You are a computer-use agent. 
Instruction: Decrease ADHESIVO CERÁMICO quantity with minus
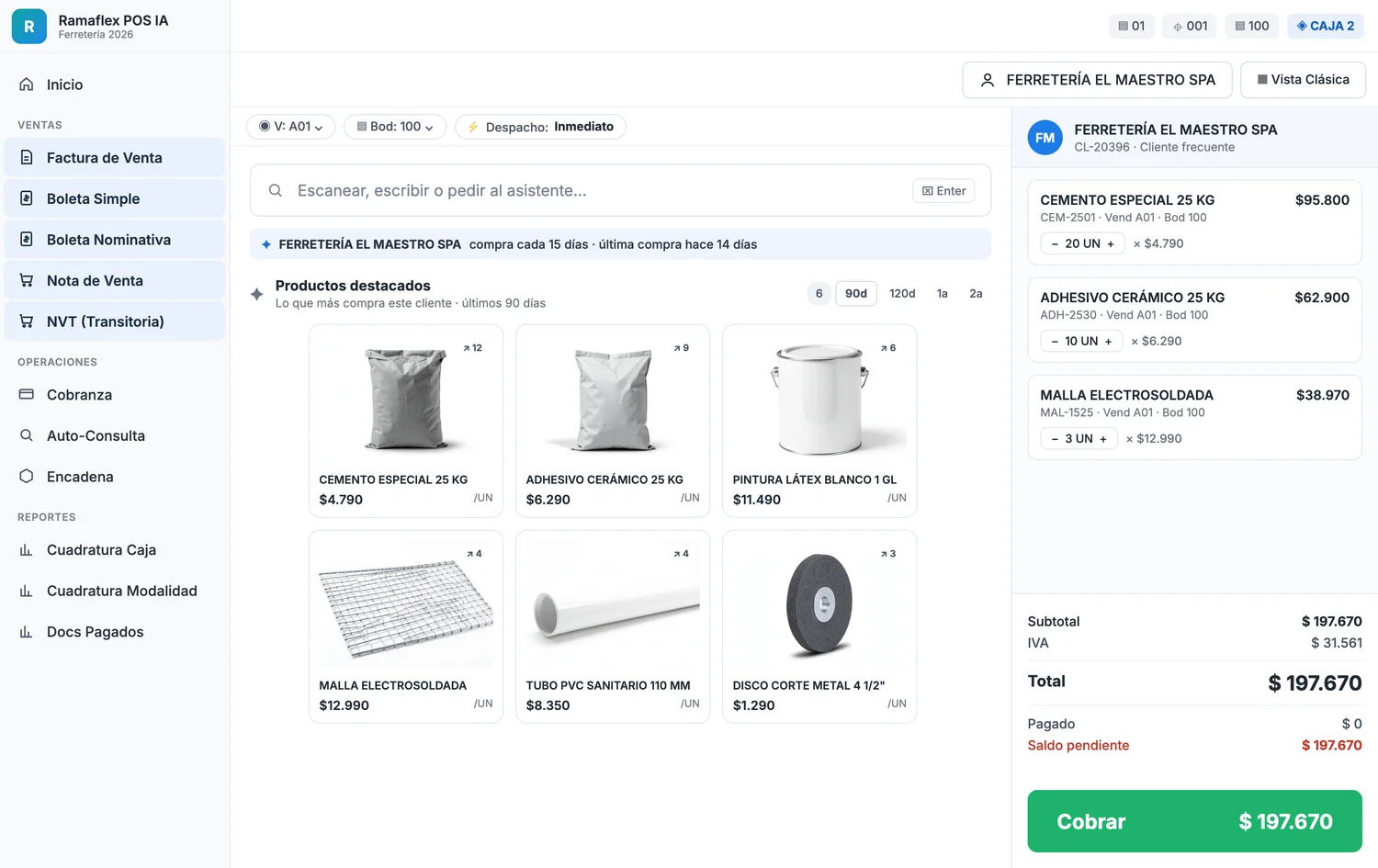pyautogui.click(x=1055, y=341)
